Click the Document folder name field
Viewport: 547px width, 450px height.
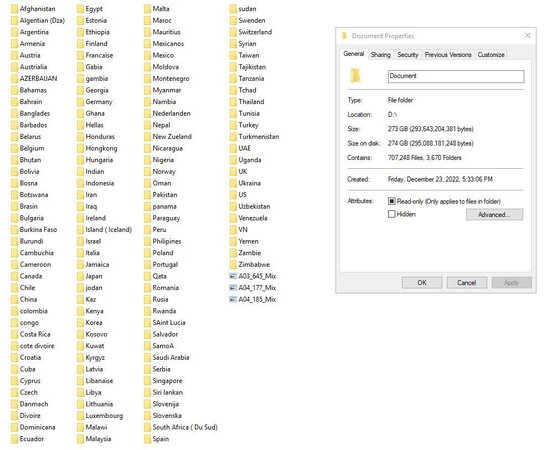click(x=456, y=76)
